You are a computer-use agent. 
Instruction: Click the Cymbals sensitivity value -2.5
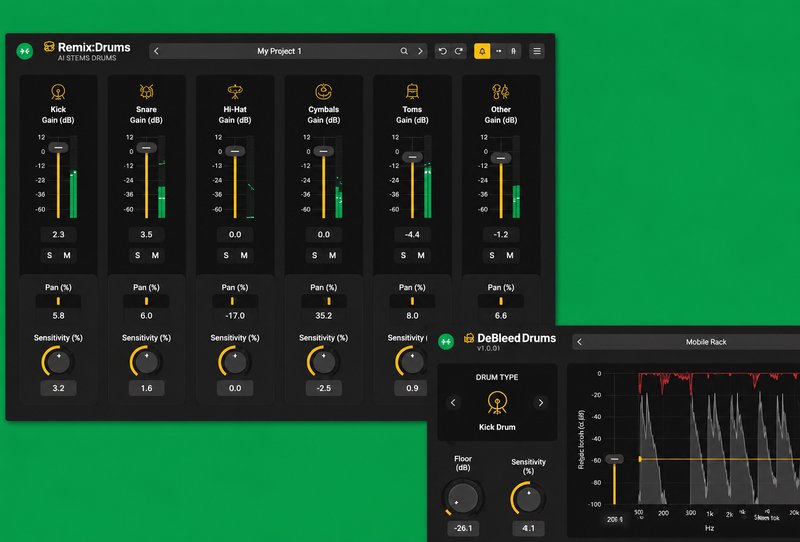pos(323,388)
